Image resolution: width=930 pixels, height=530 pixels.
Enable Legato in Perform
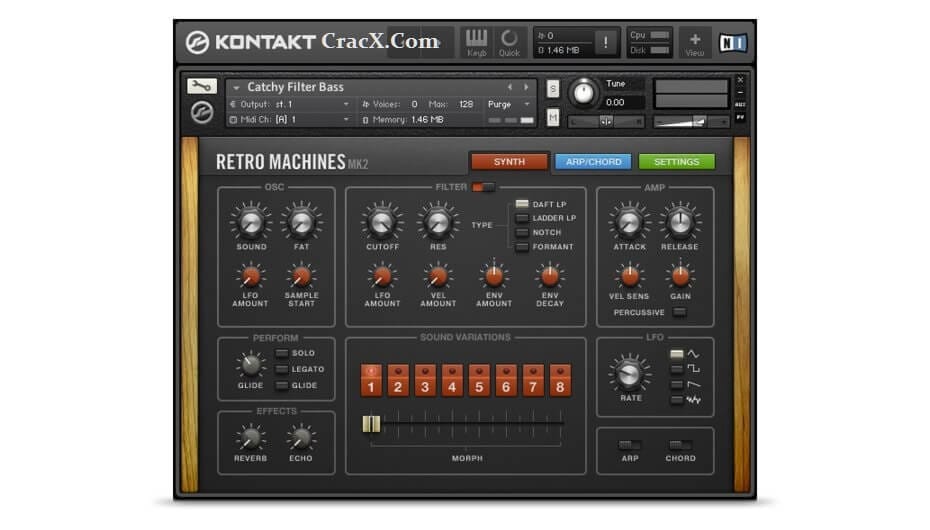[282, 369]
